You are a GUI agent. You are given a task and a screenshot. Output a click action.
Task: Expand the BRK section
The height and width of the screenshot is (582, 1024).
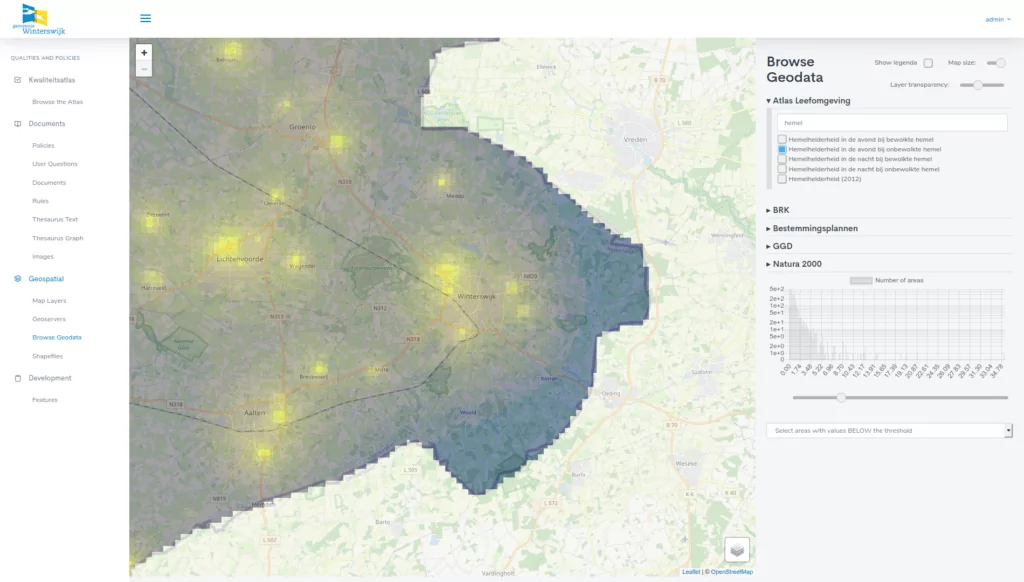coord(778,210)
